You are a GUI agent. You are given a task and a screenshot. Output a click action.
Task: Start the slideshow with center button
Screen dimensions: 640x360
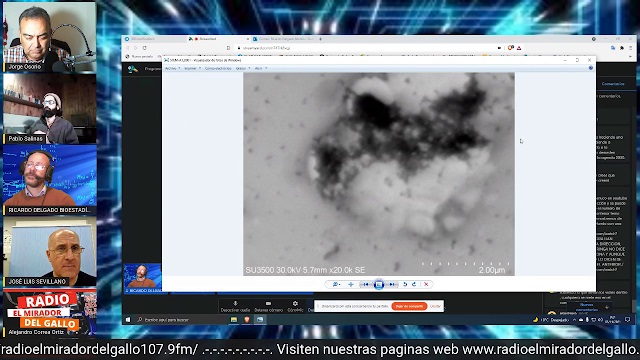pyautogui.click(x=379, y=284)
